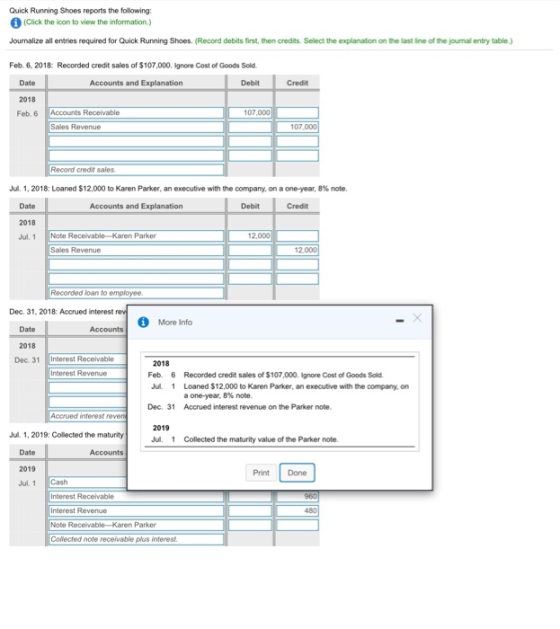Click the 960 credit field for Interest Receivable
Viewport: 560px width, 629px height.
pyautogui.click(x=297, y=497)
